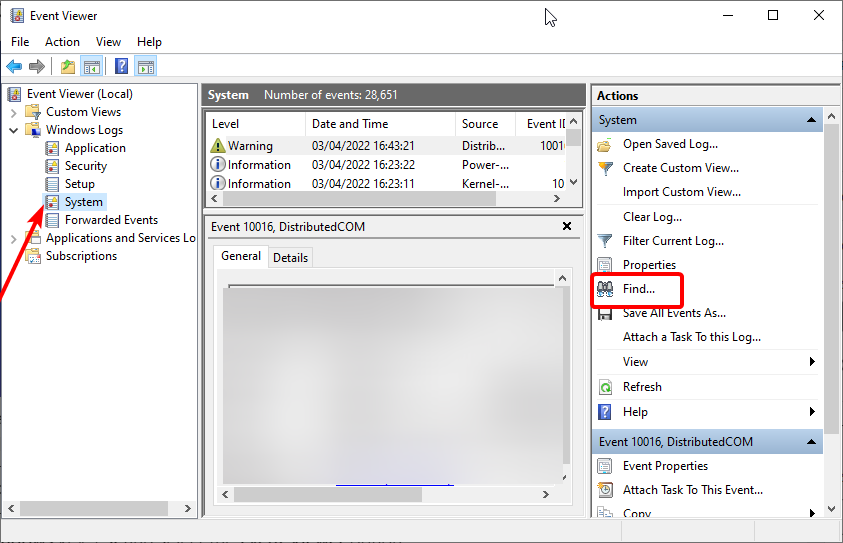Open the View submenu arrow in Actions
The height and width of the screenshot is (543, 843).
coord(812,362)
